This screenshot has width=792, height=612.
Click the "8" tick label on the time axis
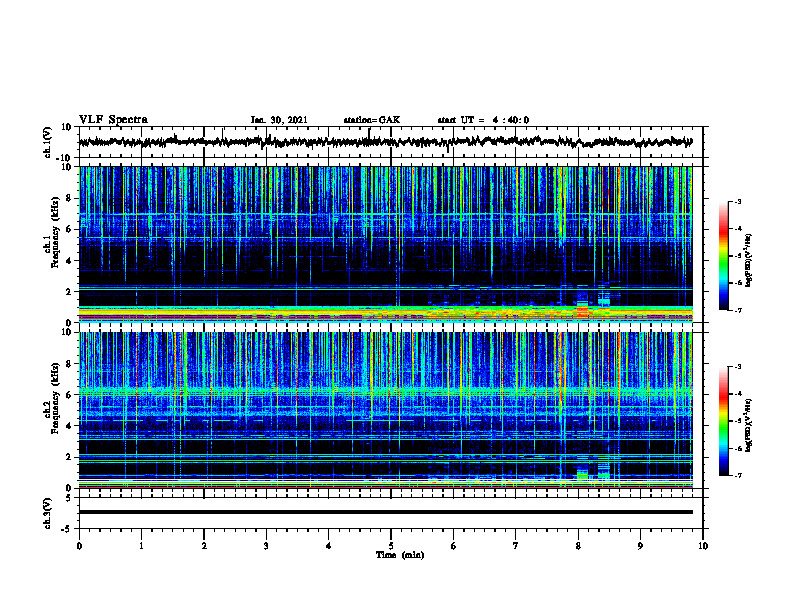tap(578, 546)
